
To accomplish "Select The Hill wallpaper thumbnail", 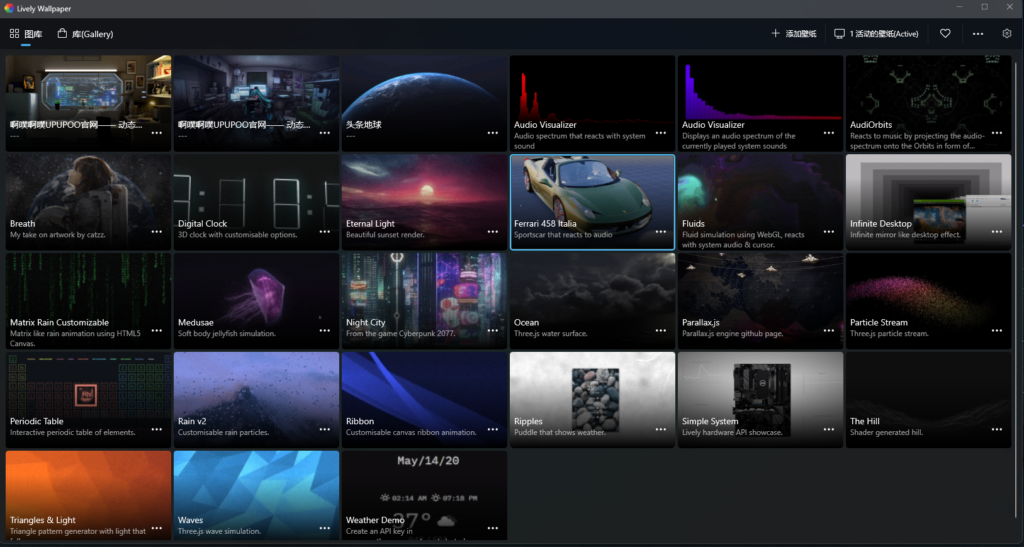I will point(928,400).
